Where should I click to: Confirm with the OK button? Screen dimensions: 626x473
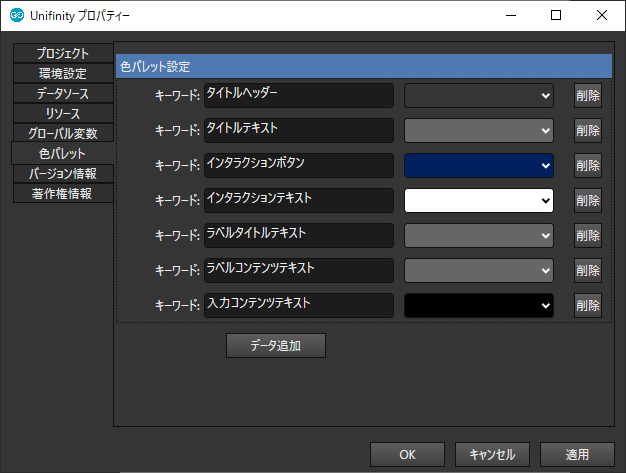(407, 455)
